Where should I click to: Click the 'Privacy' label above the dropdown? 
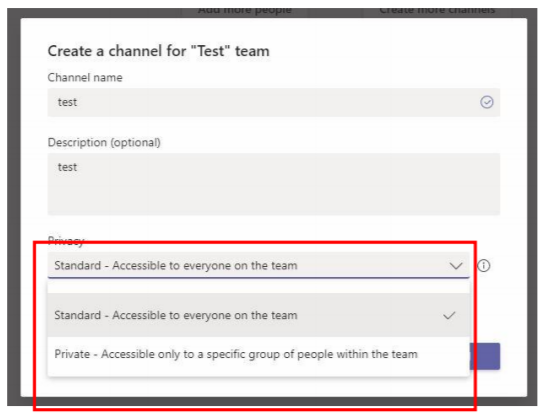pos(66,240)
